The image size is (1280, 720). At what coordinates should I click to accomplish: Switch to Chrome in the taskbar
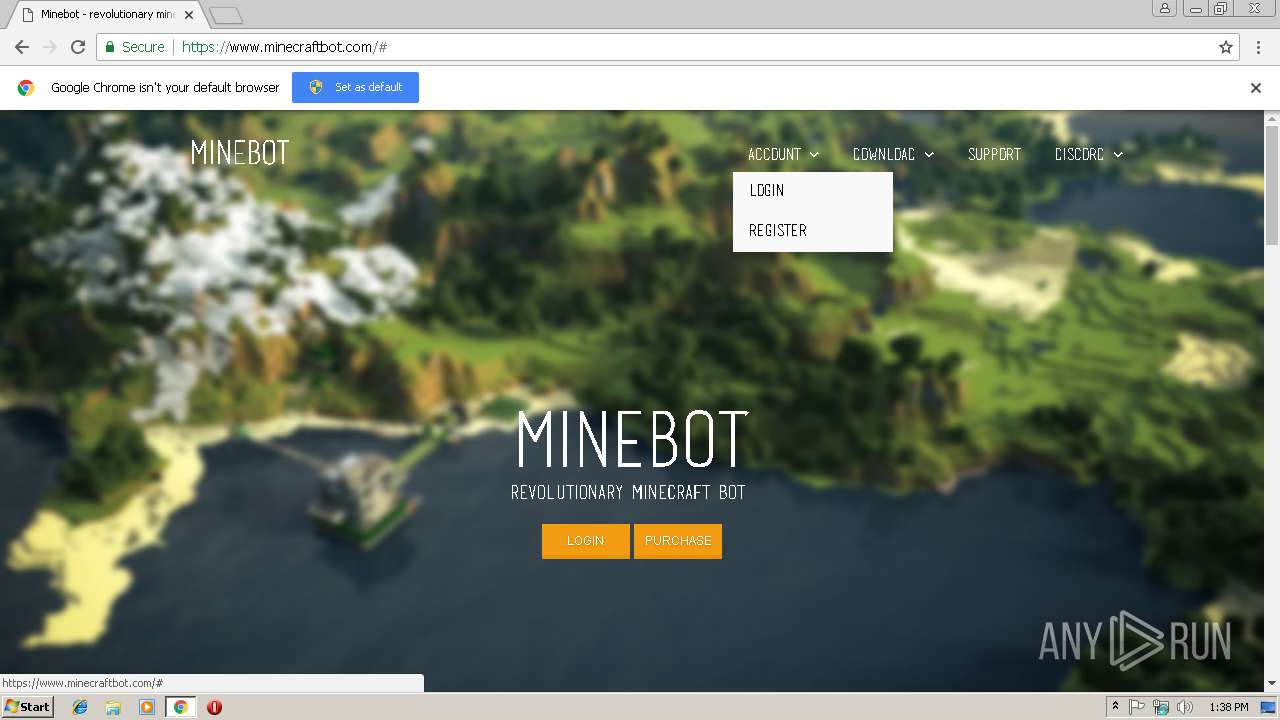pyautogui.click(x=180, y=707)
